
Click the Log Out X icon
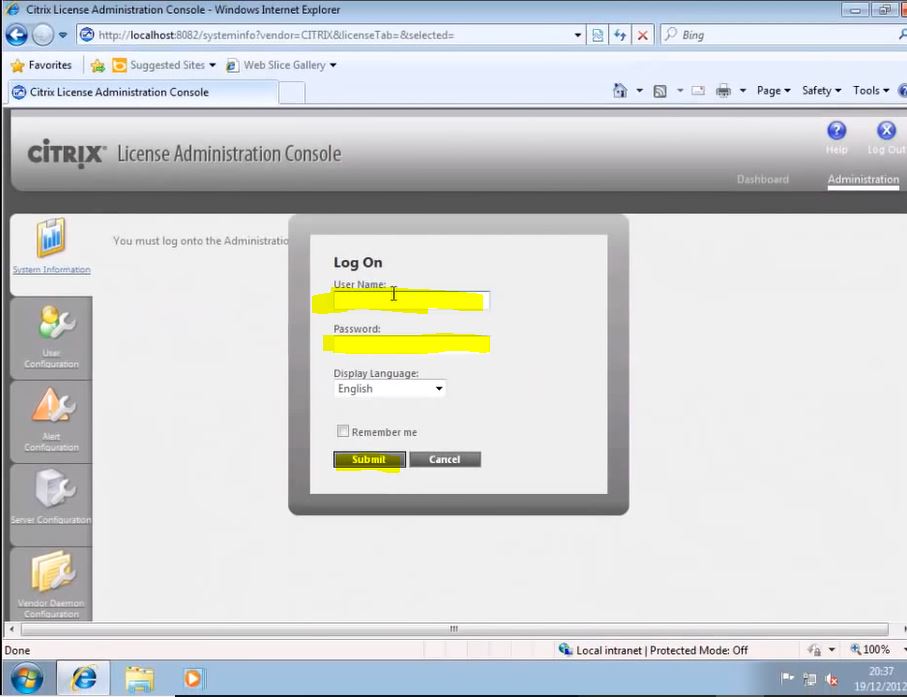(x=886, y=131)
